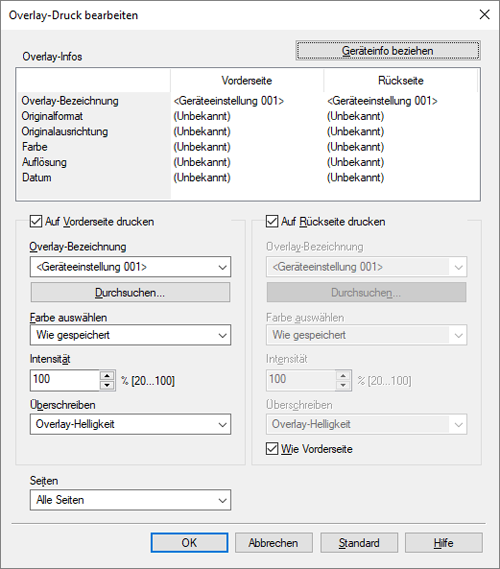Click back side Intensität up arrow
The height and width of the screenshot is (569, 500).
(343, 375)
